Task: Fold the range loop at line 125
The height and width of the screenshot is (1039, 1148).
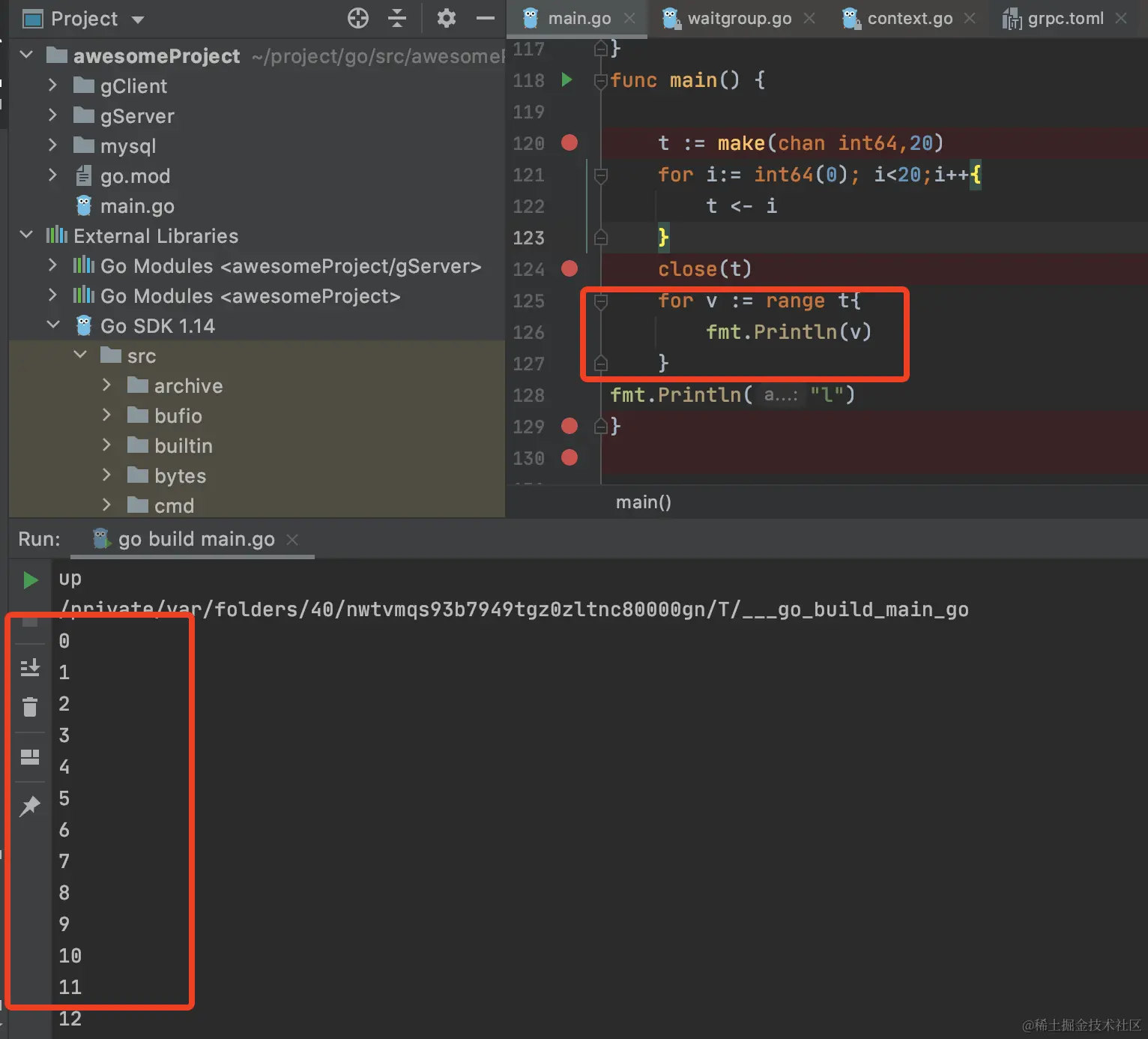Action: (x=600, y=301)
